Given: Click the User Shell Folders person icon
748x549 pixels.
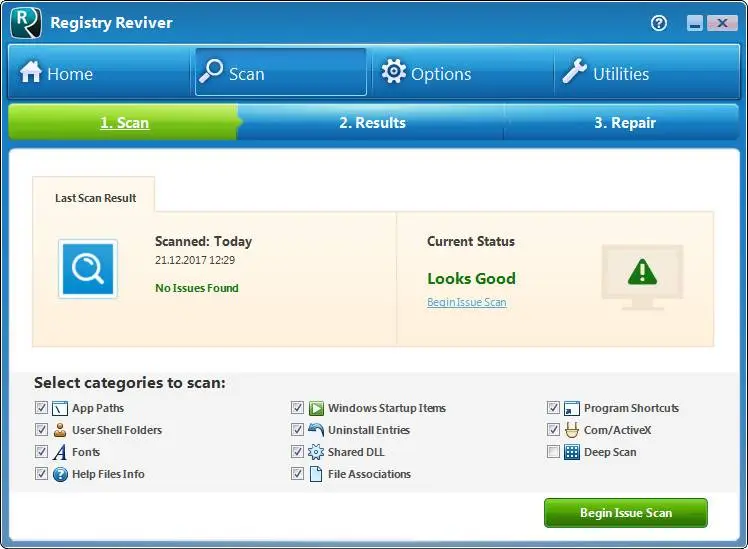Looking at the screenshot, I should pyautogui.click(x=60, y=430).
